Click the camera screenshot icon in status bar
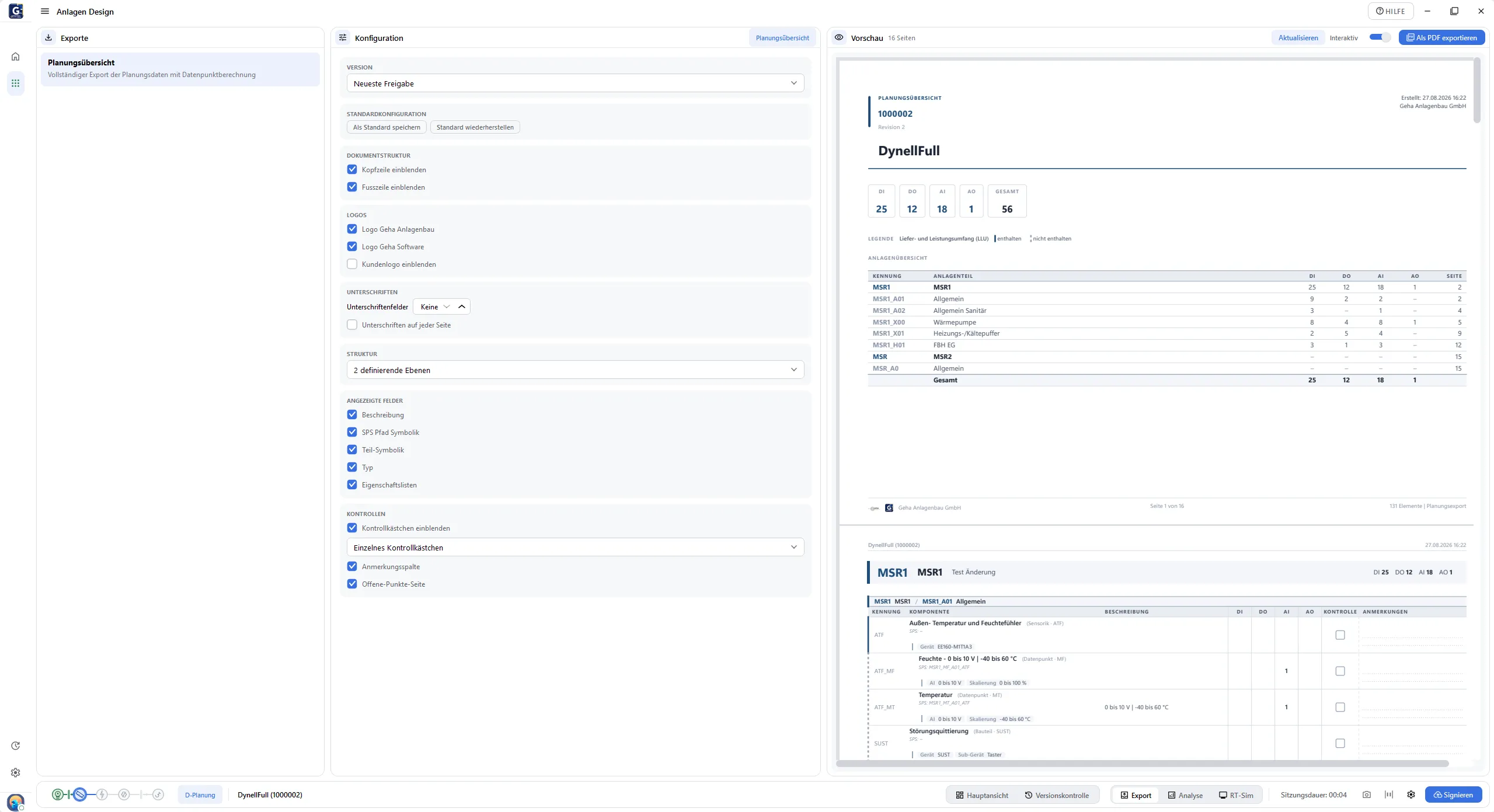The width and height of the screenshot is (1494, 812). 1367,795
